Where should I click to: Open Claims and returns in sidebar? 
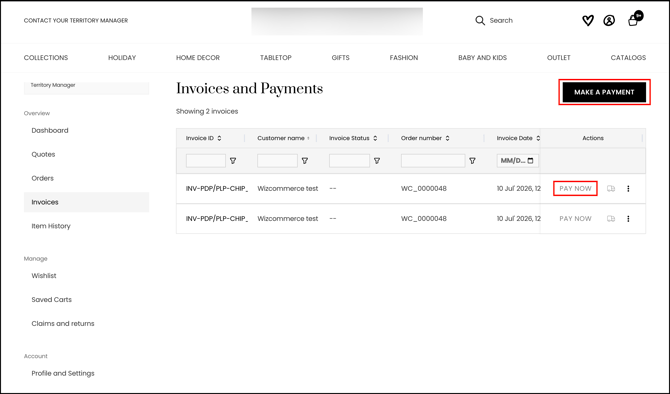[x=63, y=323]
